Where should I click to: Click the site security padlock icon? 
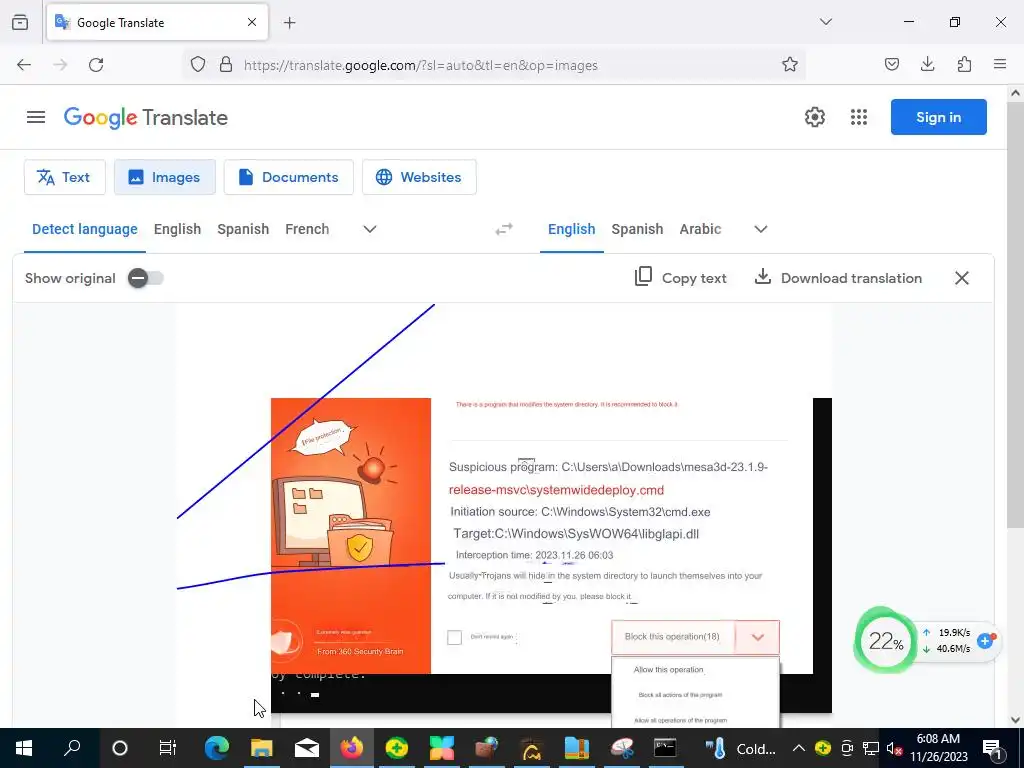click(x=226, y=65)
